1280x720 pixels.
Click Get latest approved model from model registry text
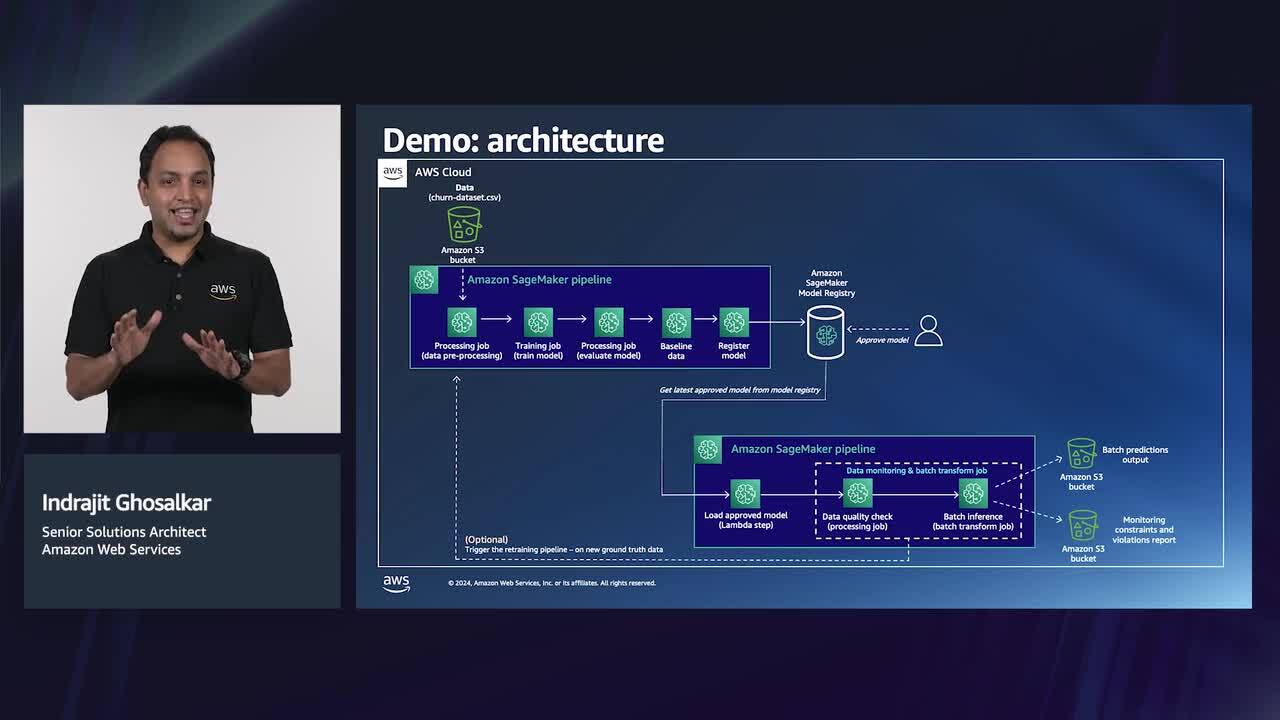(x=740, y=390)
